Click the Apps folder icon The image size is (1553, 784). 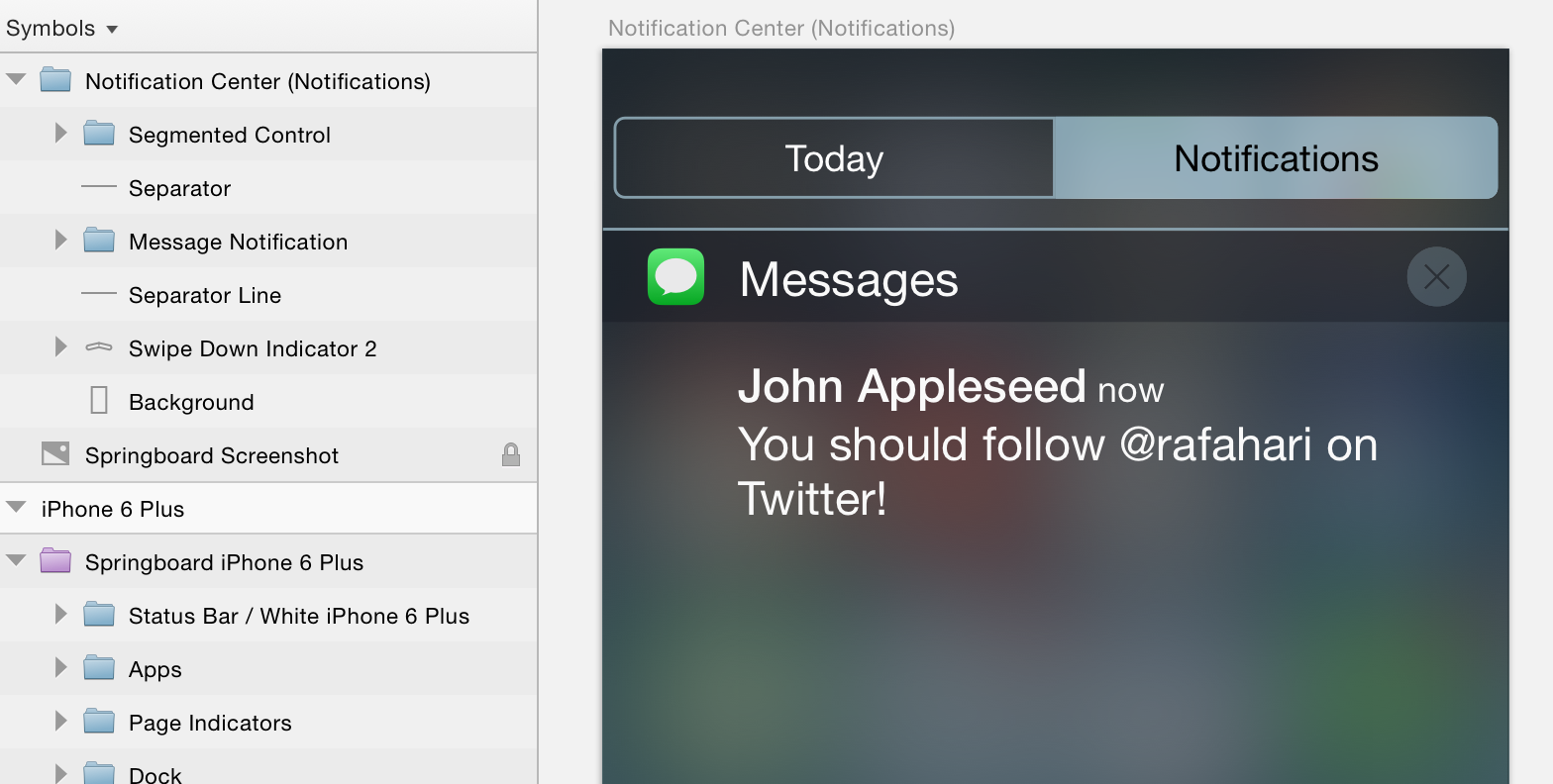(99, 668)
